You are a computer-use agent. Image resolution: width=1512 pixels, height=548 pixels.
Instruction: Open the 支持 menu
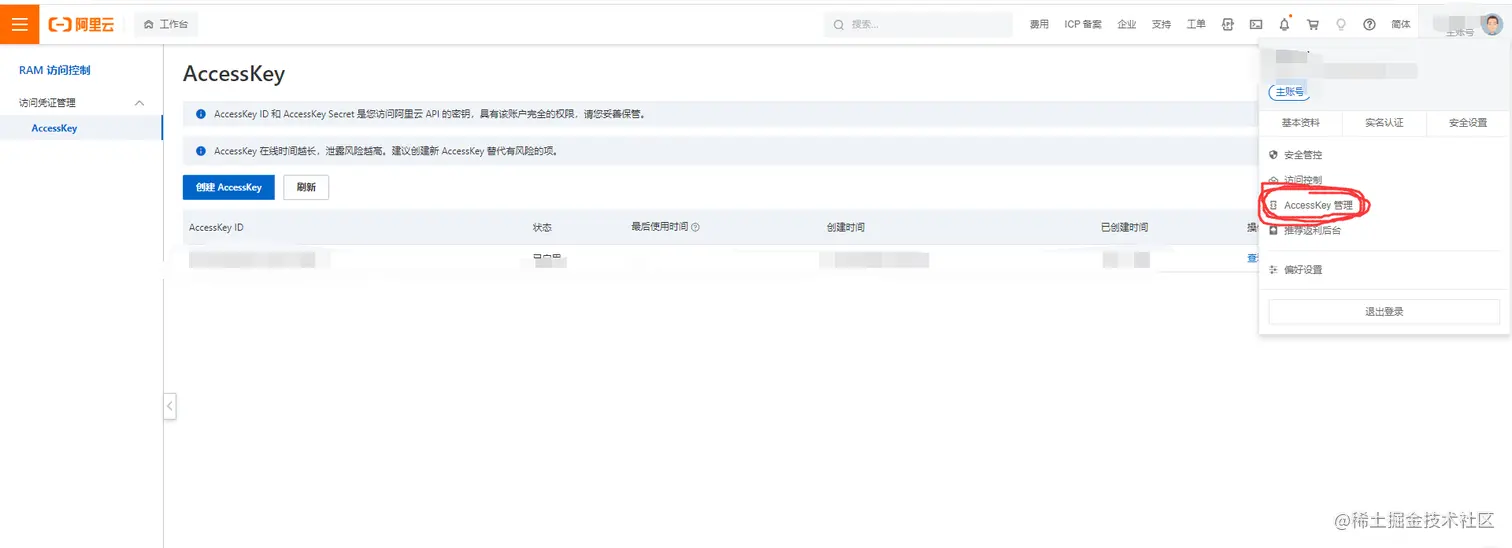pyautogui.click(x=1161, y=24)
